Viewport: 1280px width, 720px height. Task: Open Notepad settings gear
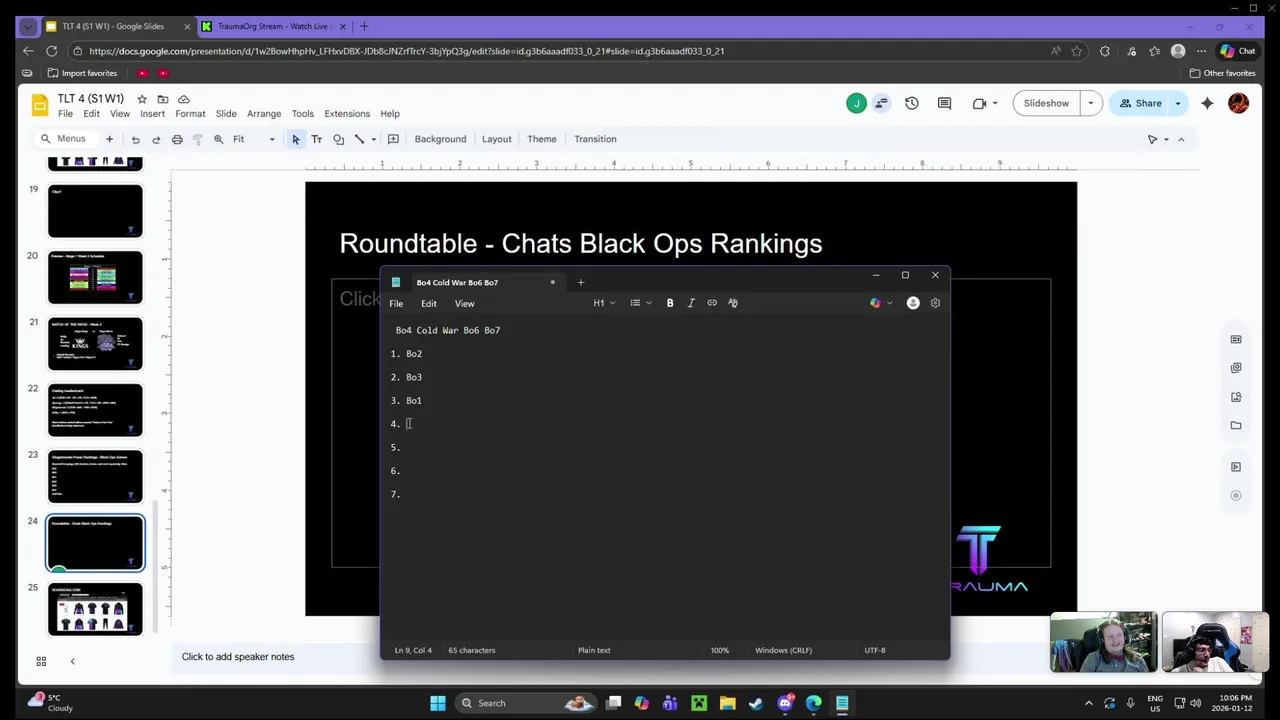935,303
